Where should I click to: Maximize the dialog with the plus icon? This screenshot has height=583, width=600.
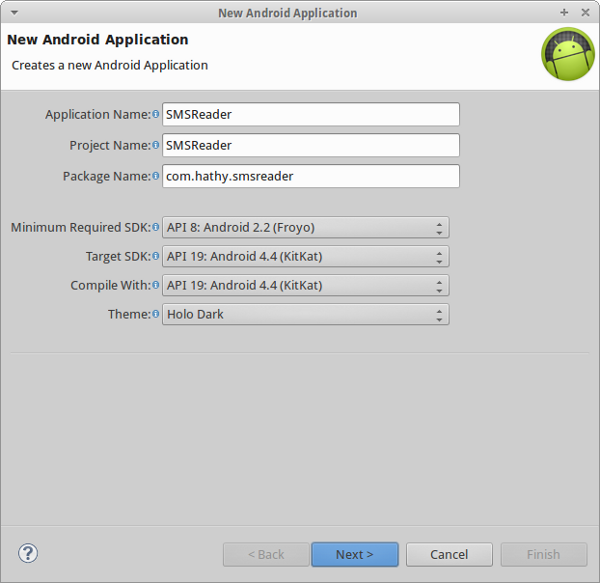[564, 13]
